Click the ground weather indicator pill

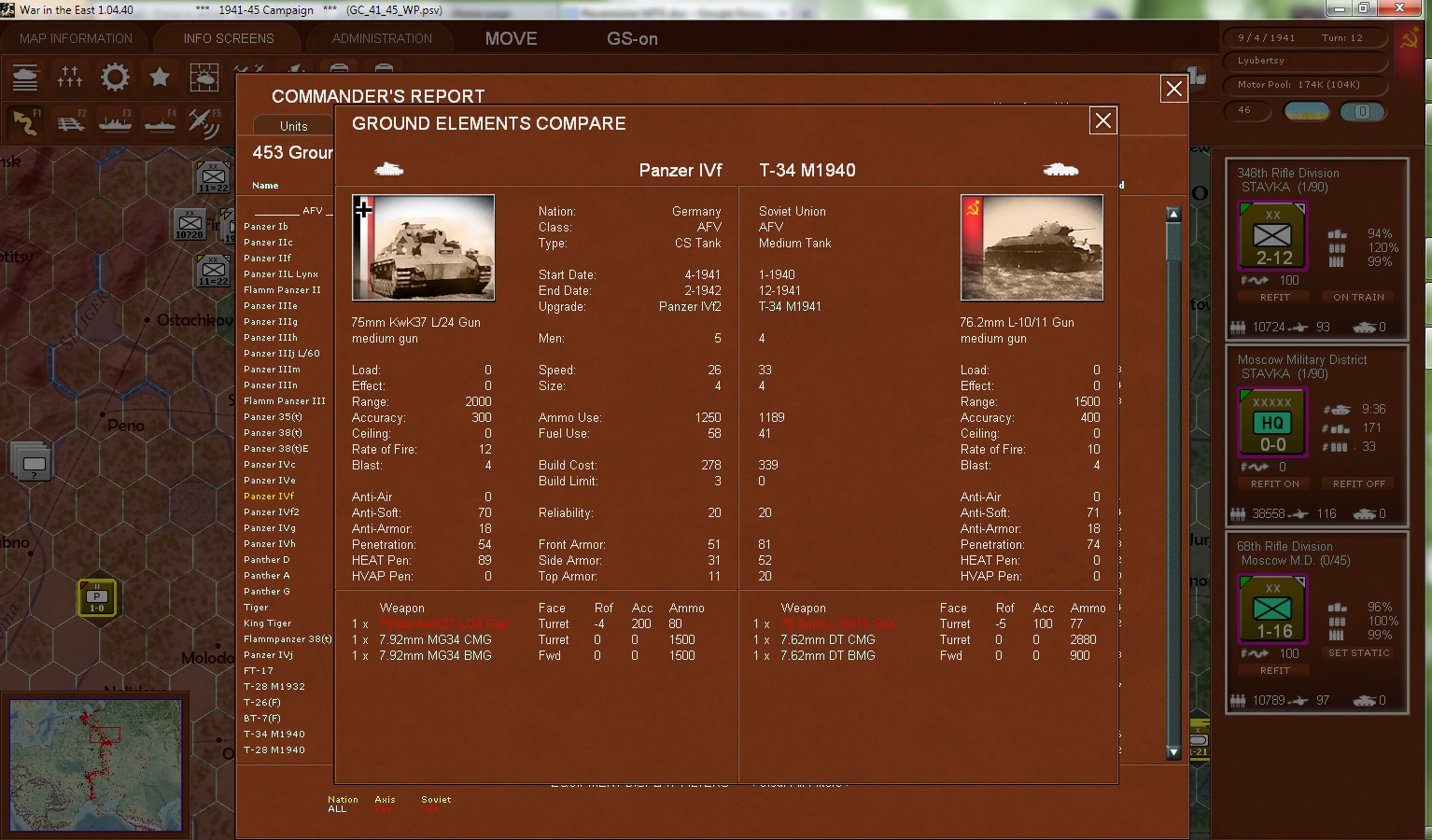[1307, 111]
